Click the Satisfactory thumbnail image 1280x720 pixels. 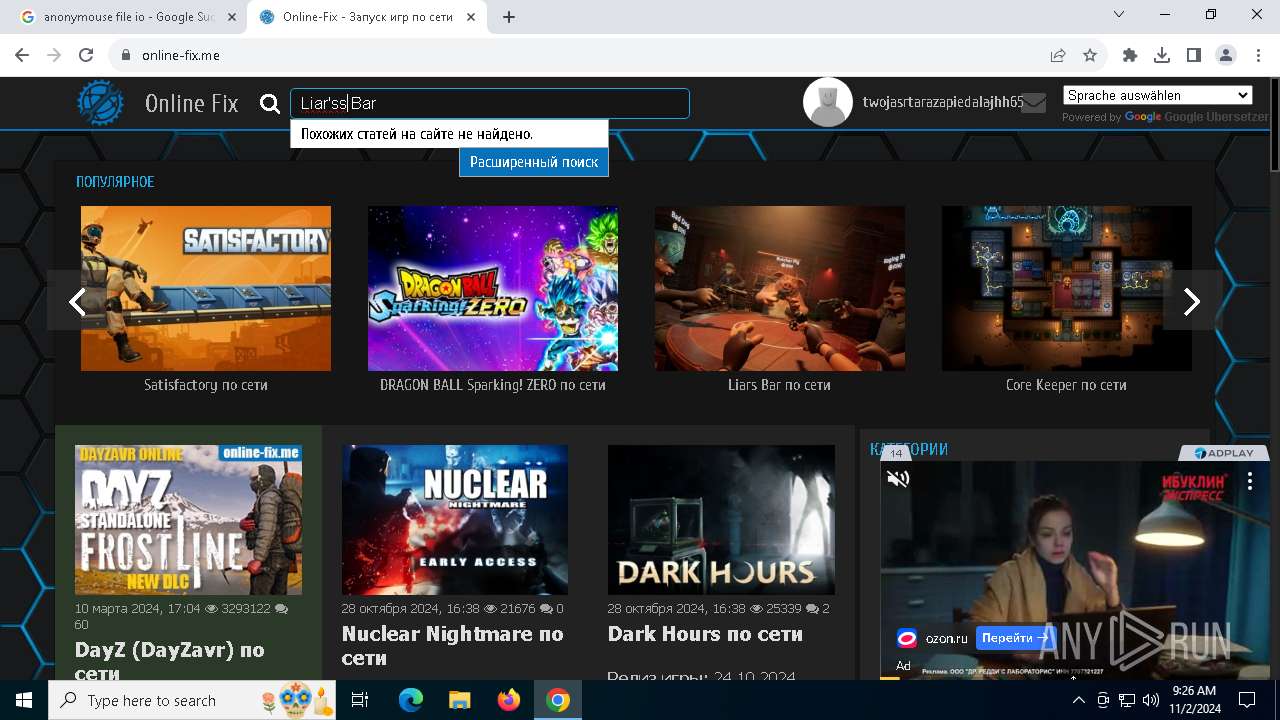pyautogui.click(x=206, y=288)
